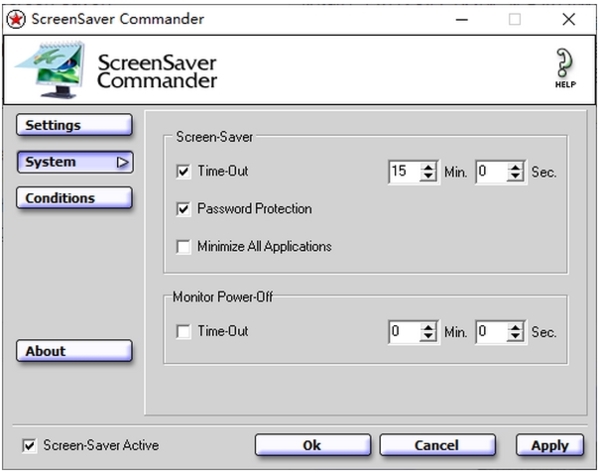Click the ScreenSaver Commander monitor logo
This screenshot has height=473, width=600.
pos(51,70)
